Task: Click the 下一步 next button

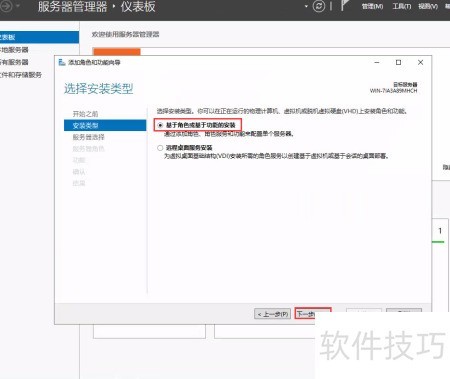Action: [x=313, y=314]
